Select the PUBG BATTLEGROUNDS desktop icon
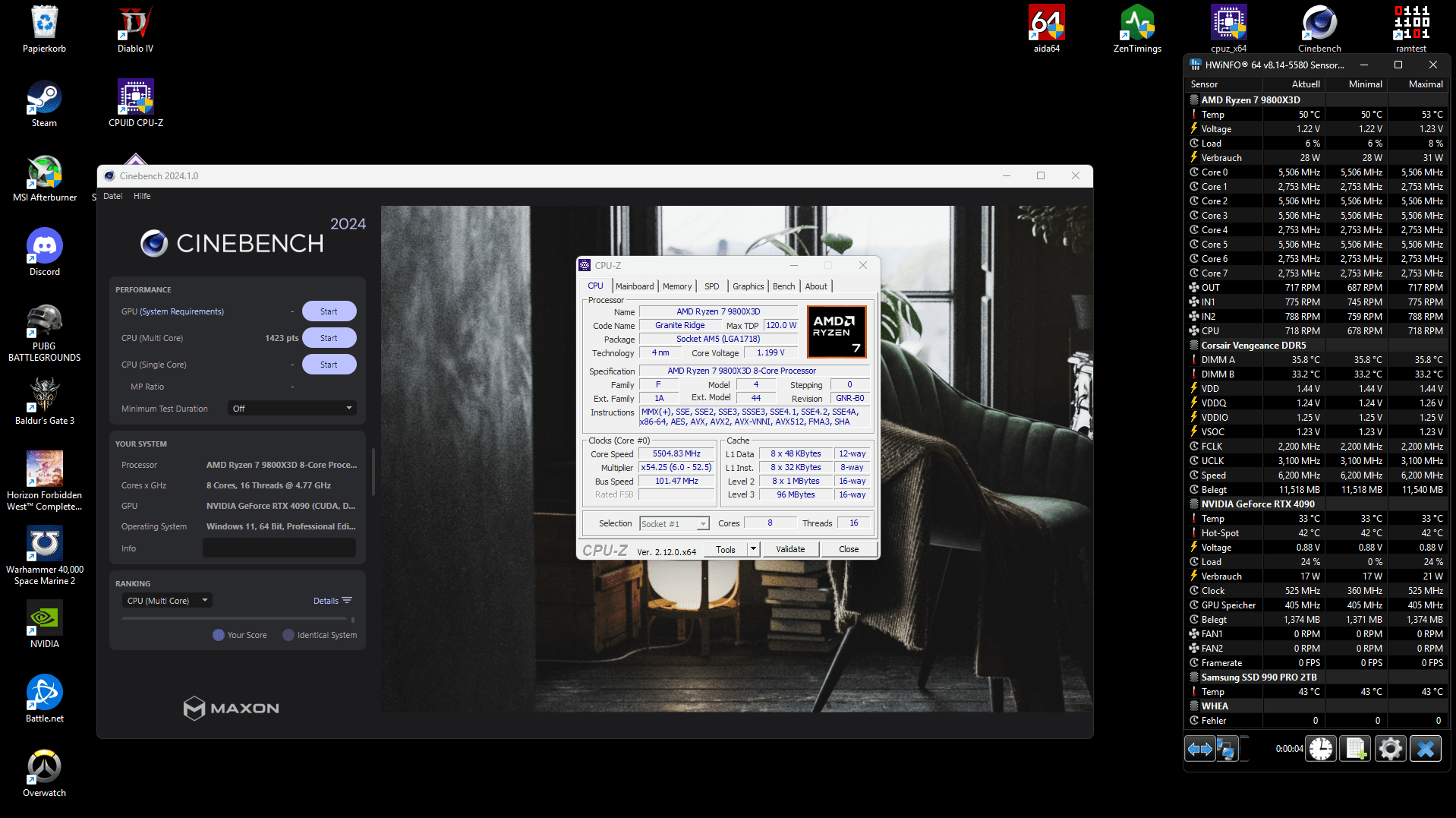 point(45,333)
